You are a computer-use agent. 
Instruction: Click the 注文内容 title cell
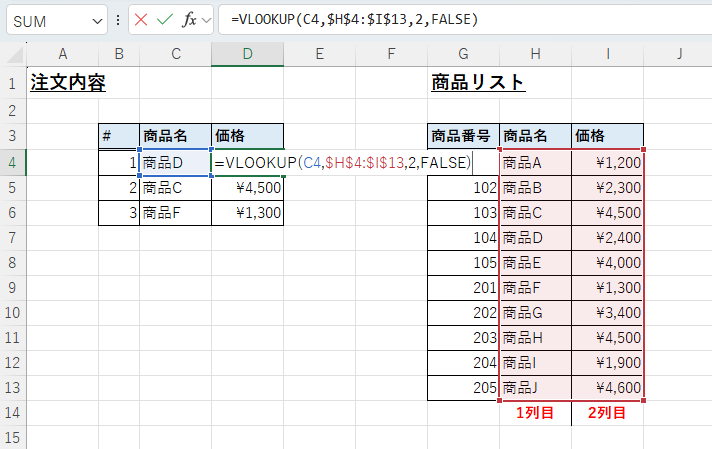click(x=68, y=83)
